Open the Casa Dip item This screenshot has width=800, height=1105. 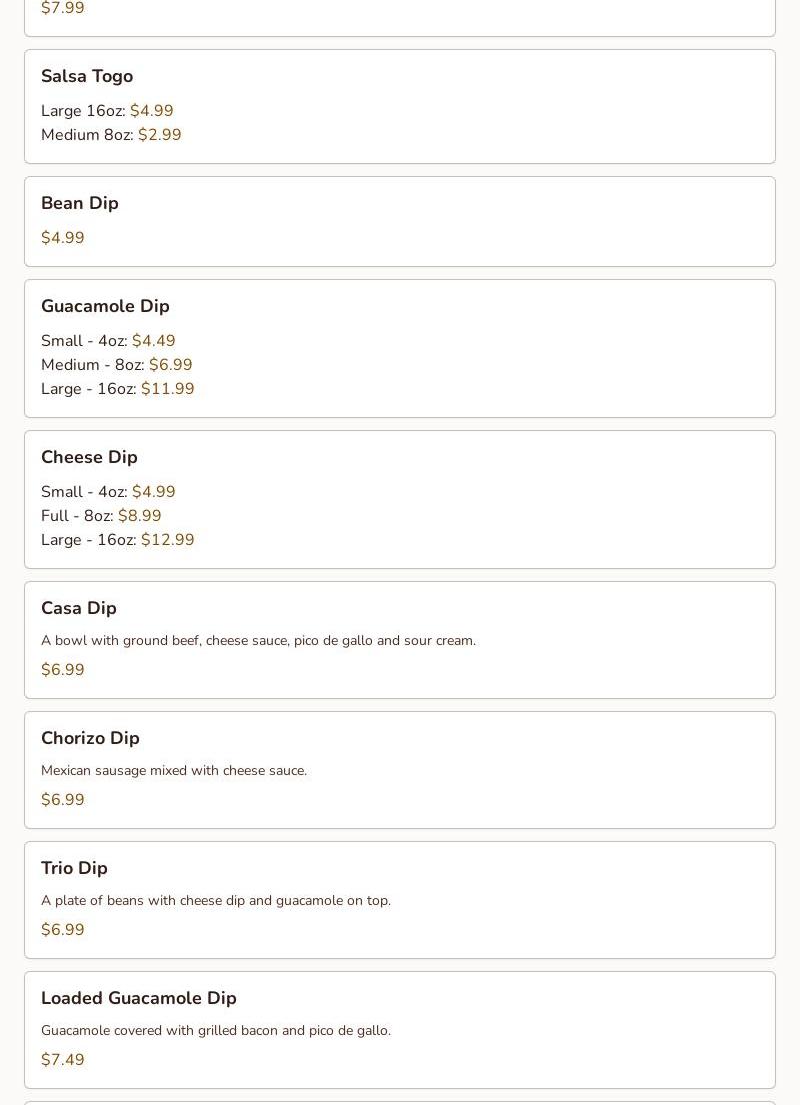(79, 608)
